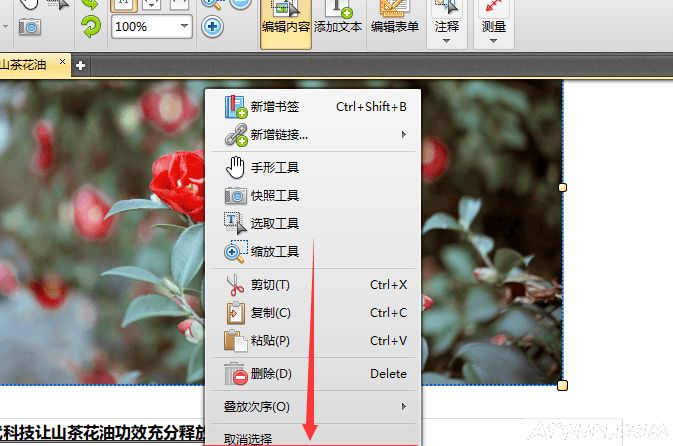Image resolution: width=673 pixels, height=446 pixels.
Task: Click 取消选择 menu entry
Action: click(x=314, y=437)
